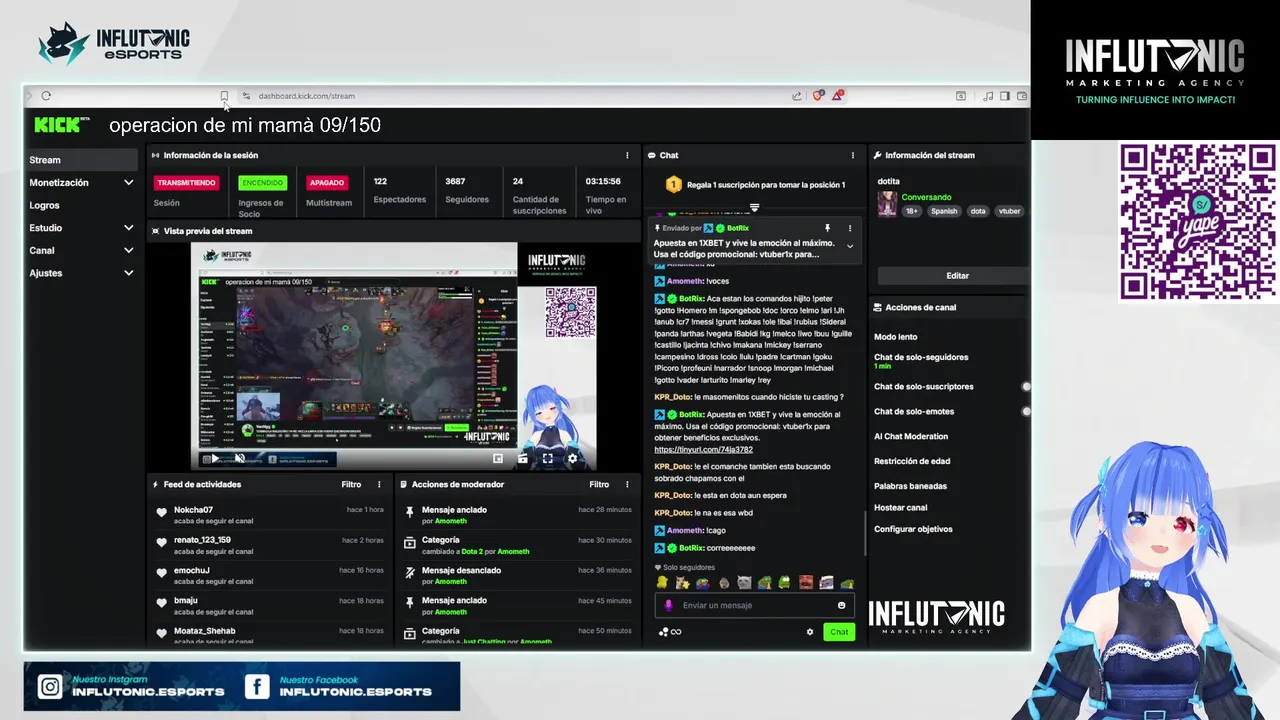1280x720 pixels.
Task: Open the Brave Rewards triangle icon
Action: click(838, 96)
